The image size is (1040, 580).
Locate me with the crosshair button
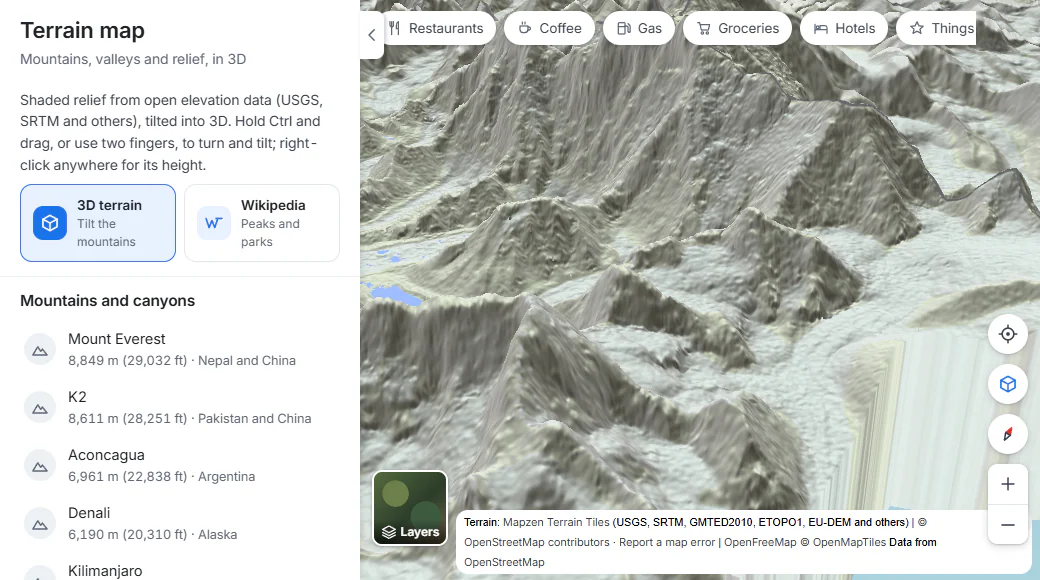pyautogui.click(x=1008, y=334)
